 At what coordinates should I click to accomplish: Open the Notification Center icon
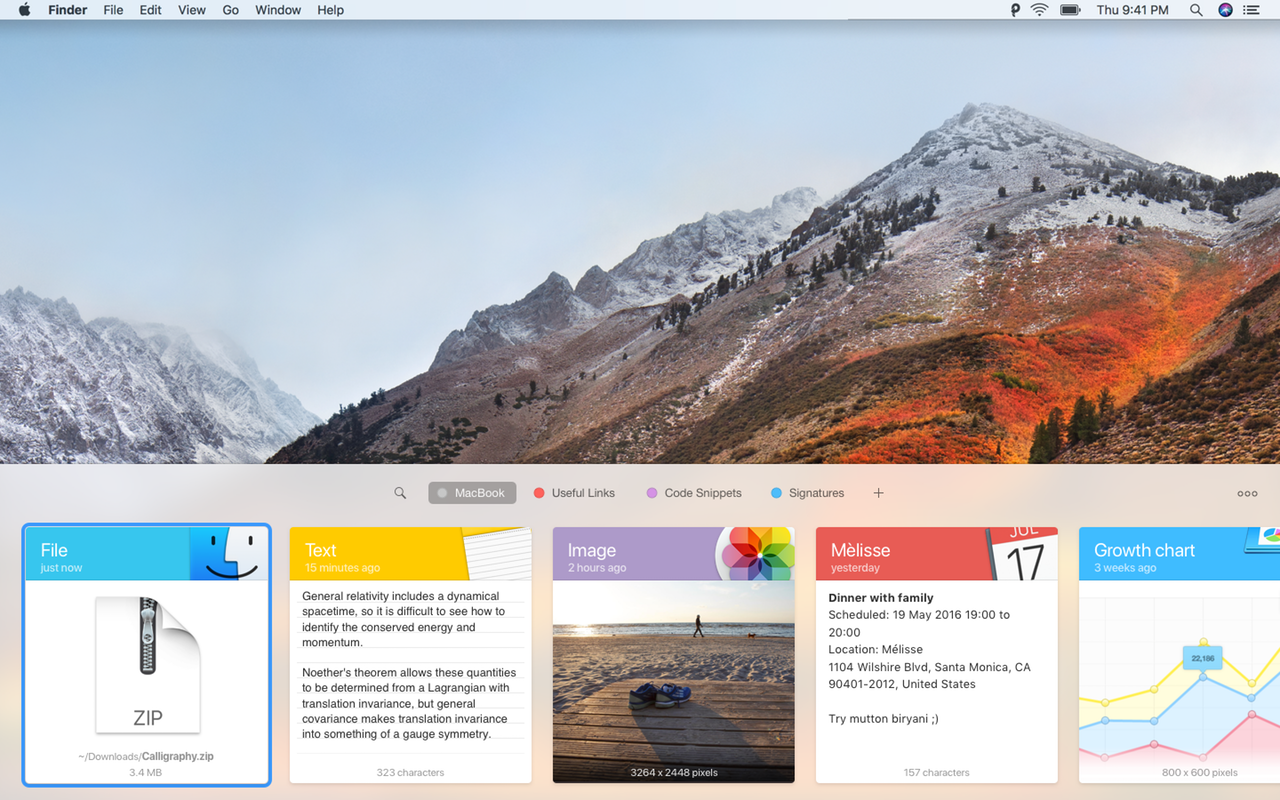[x=1252, y=10]
